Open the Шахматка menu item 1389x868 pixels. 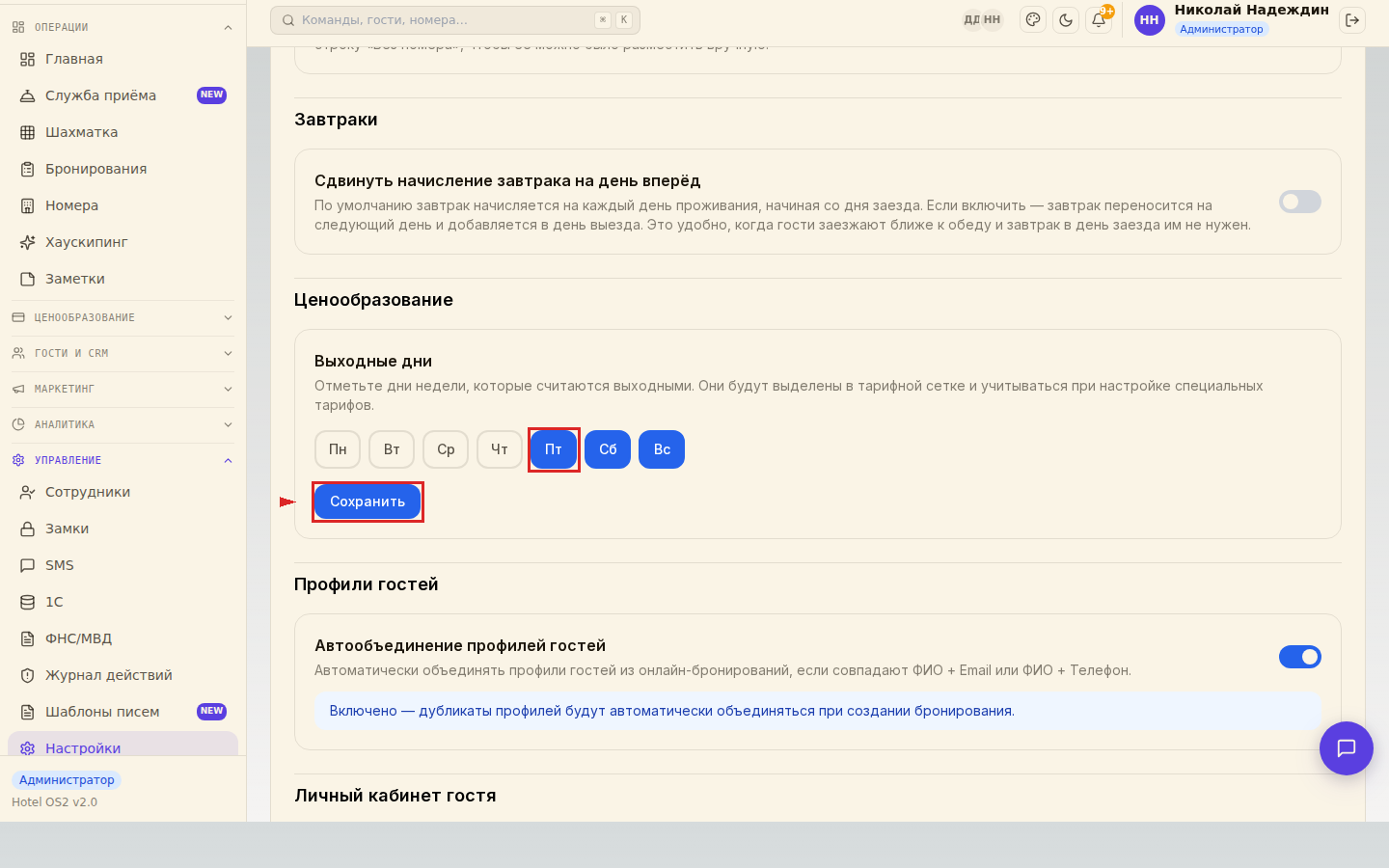[123, 132]
